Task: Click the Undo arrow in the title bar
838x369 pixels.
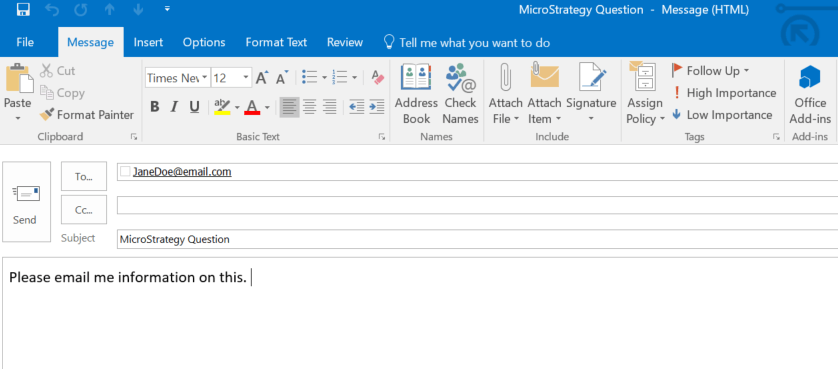Action: coord(52,9)
